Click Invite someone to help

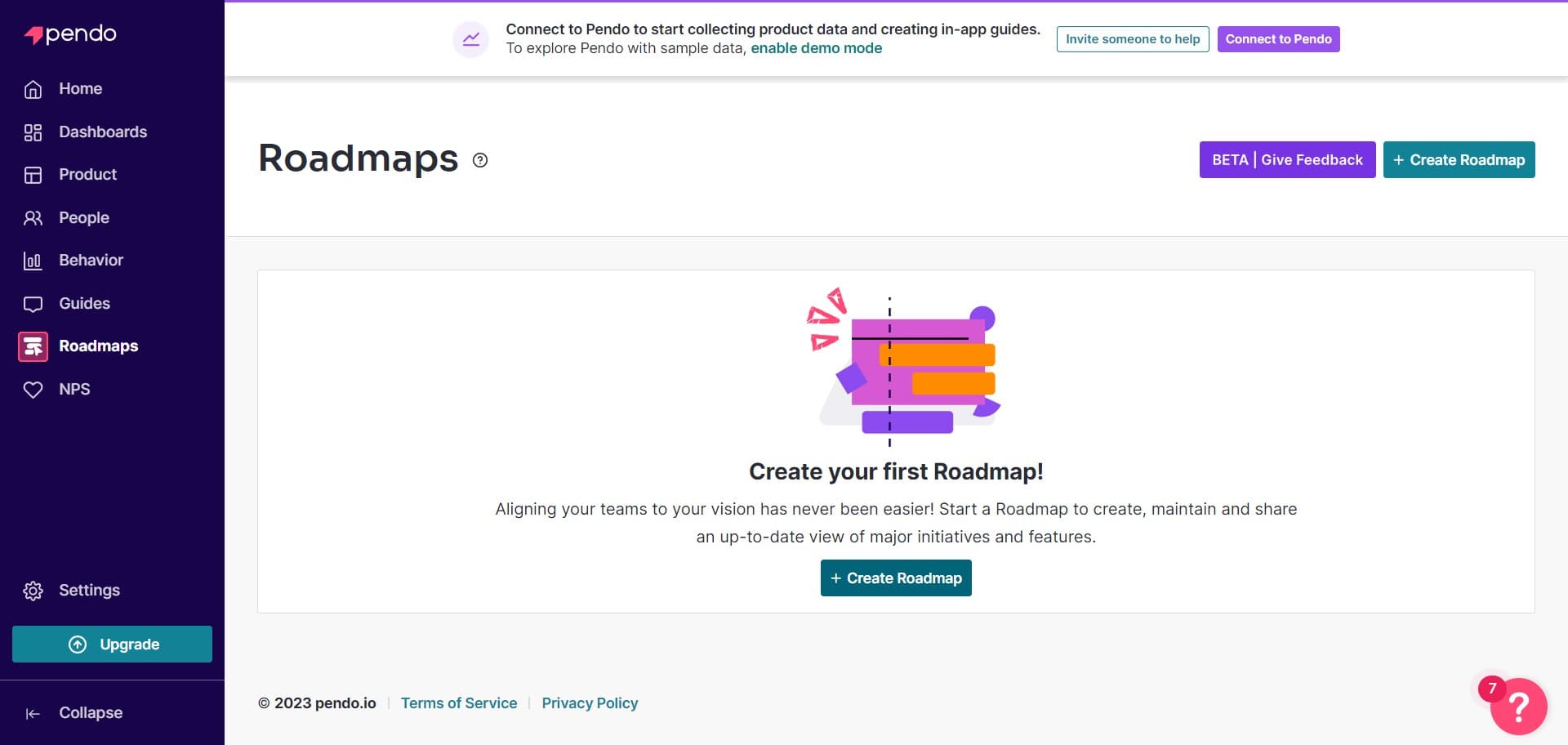(x=1133, y=38)
